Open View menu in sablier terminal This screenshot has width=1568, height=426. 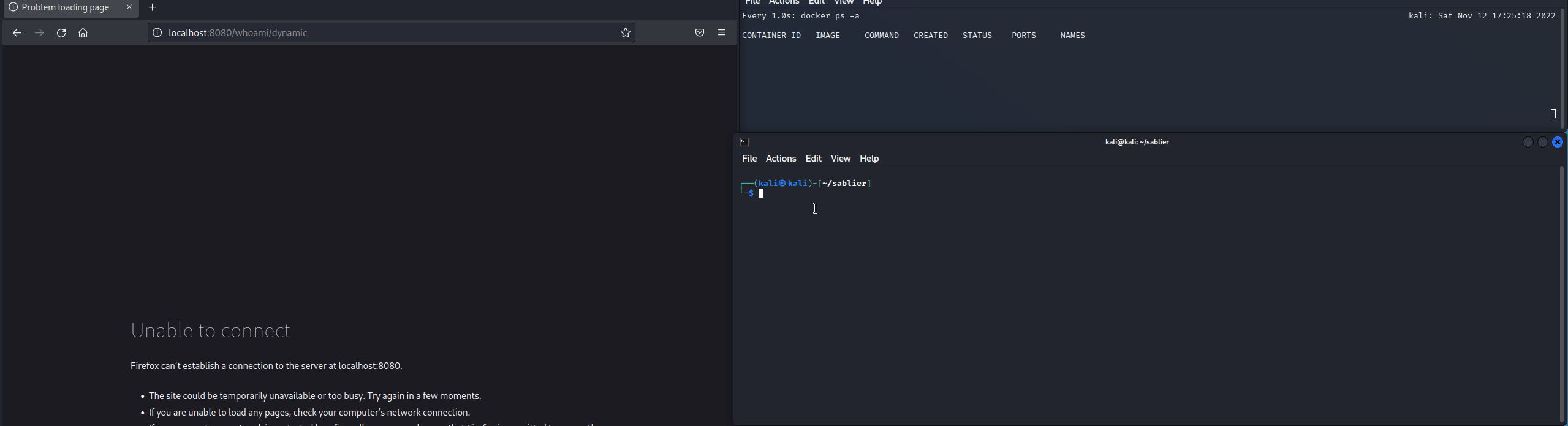(840, 159)
